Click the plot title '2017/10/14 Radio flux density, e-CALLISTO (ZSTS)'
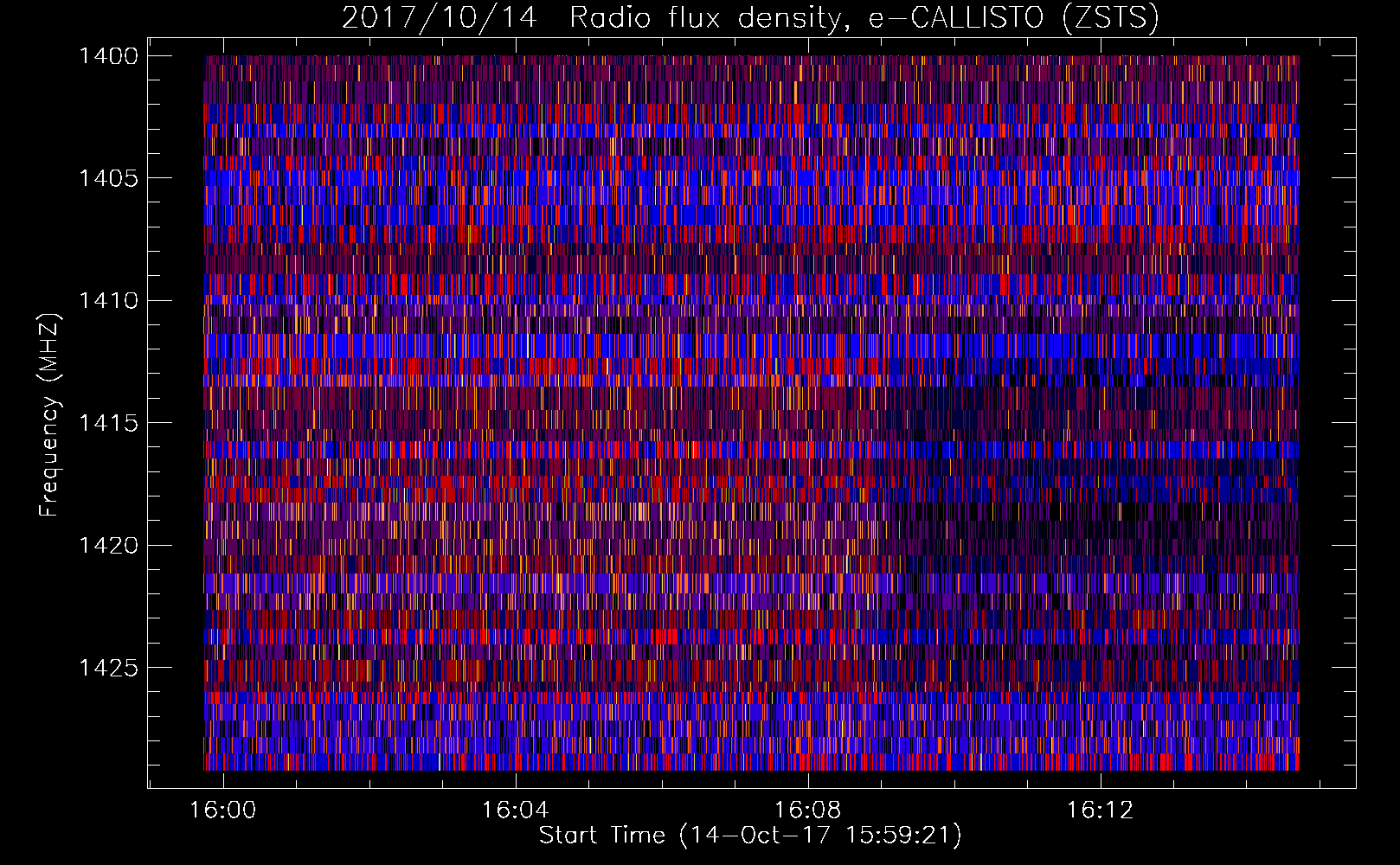This screenshot has width=1400, height=865. tap(750, 18)
